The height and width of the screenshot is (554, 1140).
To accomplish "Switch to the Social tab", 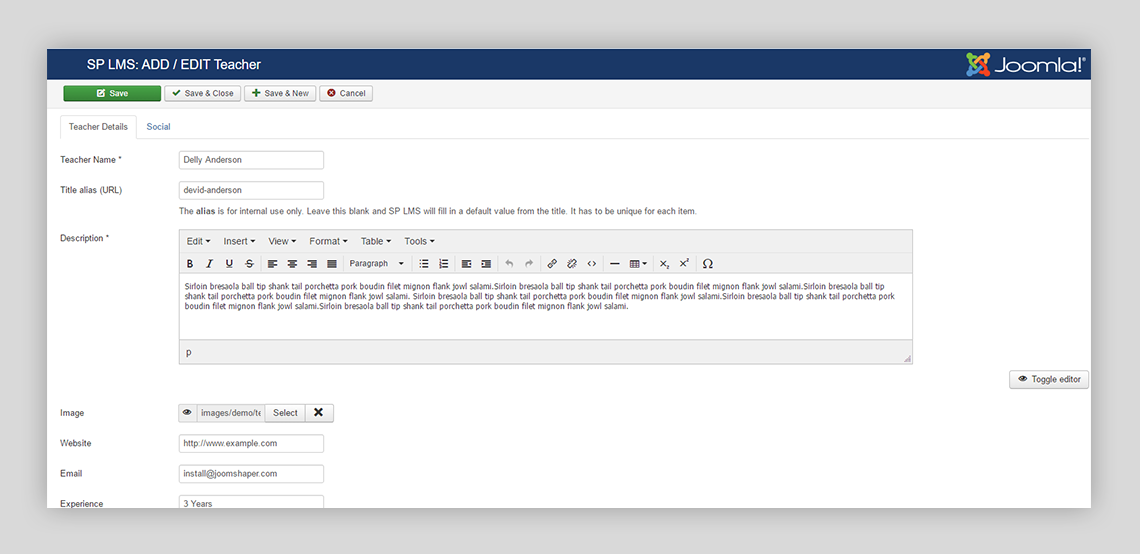I will click(158, 127).
